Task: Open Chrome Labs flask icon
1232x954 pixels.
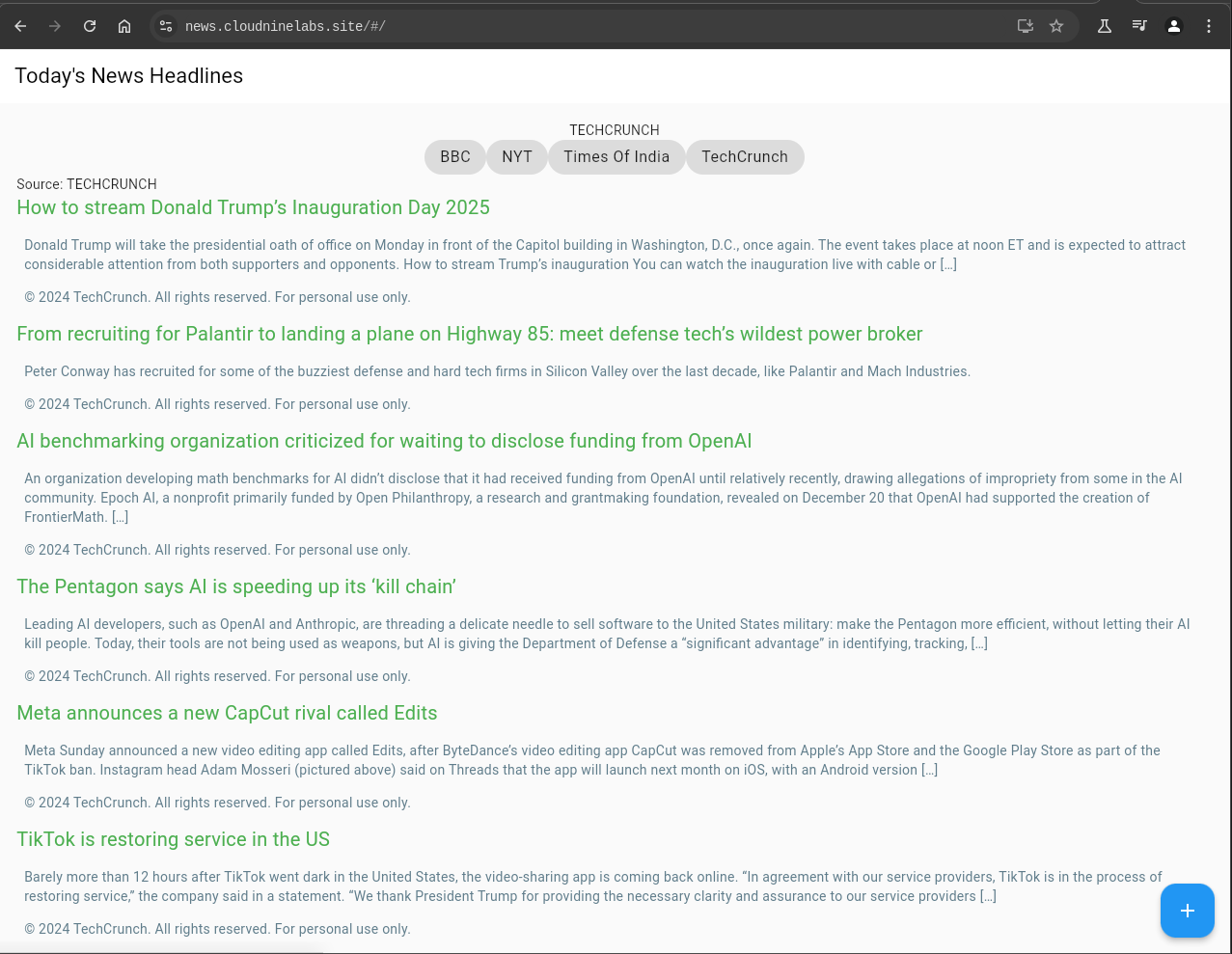Action: (1105, 26)
